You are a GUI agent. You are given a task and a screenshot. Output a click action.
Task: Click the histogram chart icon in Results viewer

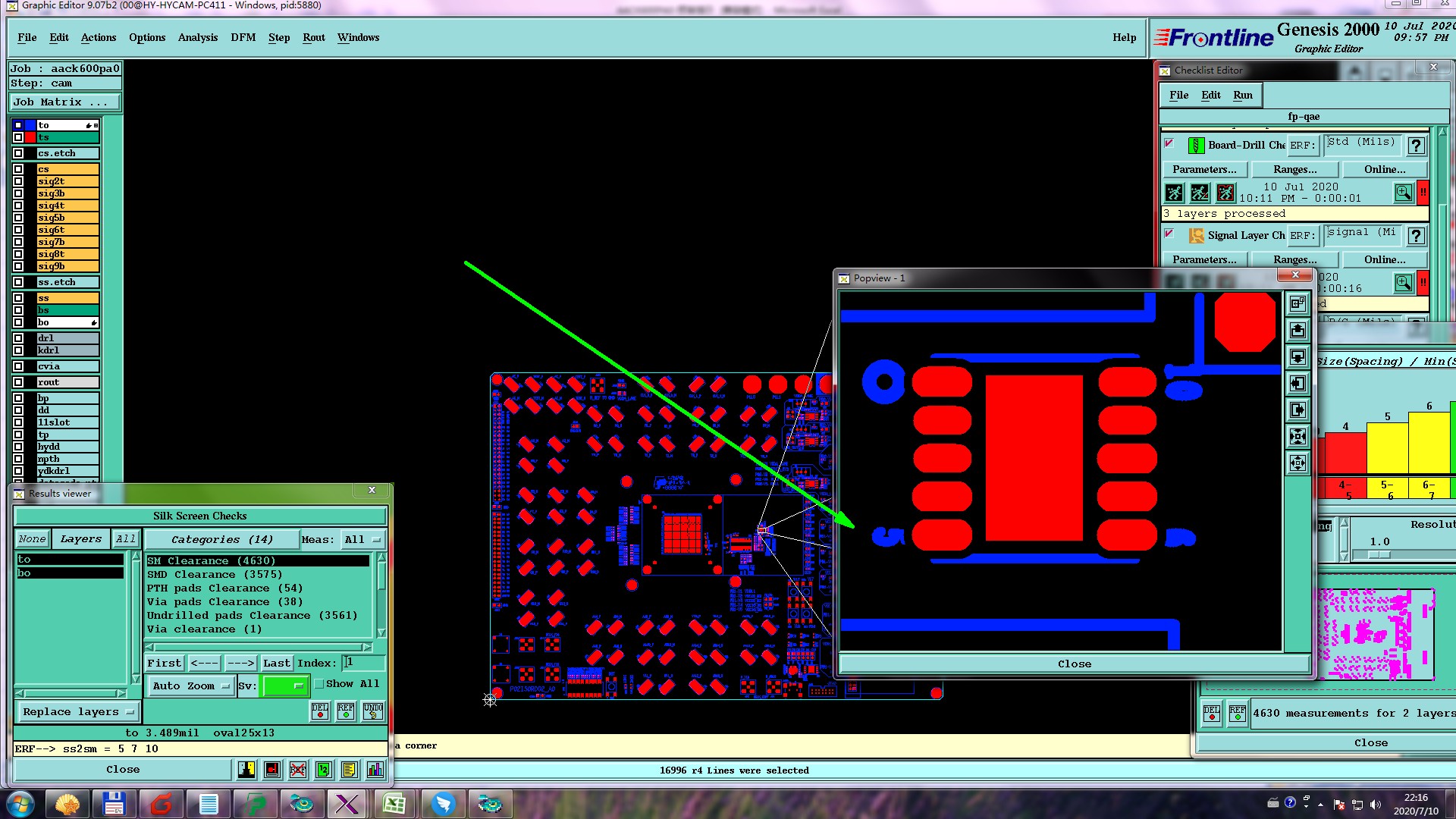[375, 770]
